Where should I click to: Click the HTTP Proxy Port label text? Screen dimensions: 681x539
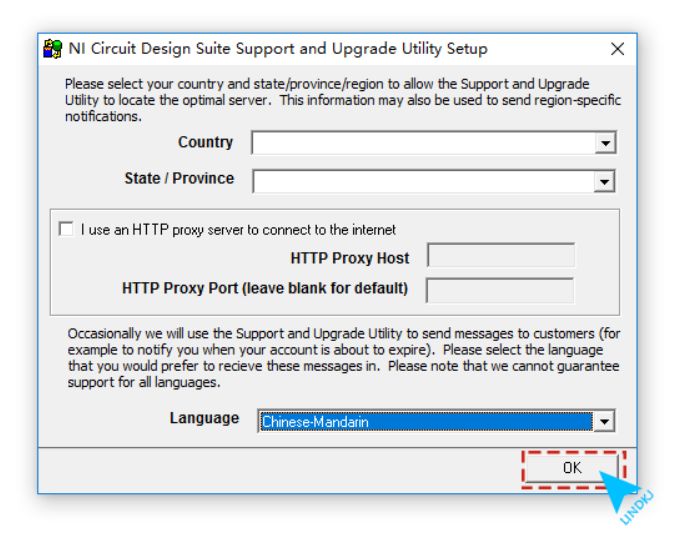click(x=265, y=288)
